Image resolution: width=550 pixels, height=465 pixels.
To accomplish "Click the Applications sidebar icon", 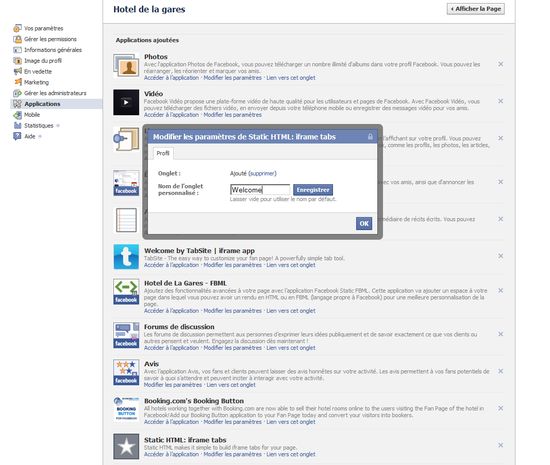I will [x=17, y=104].
